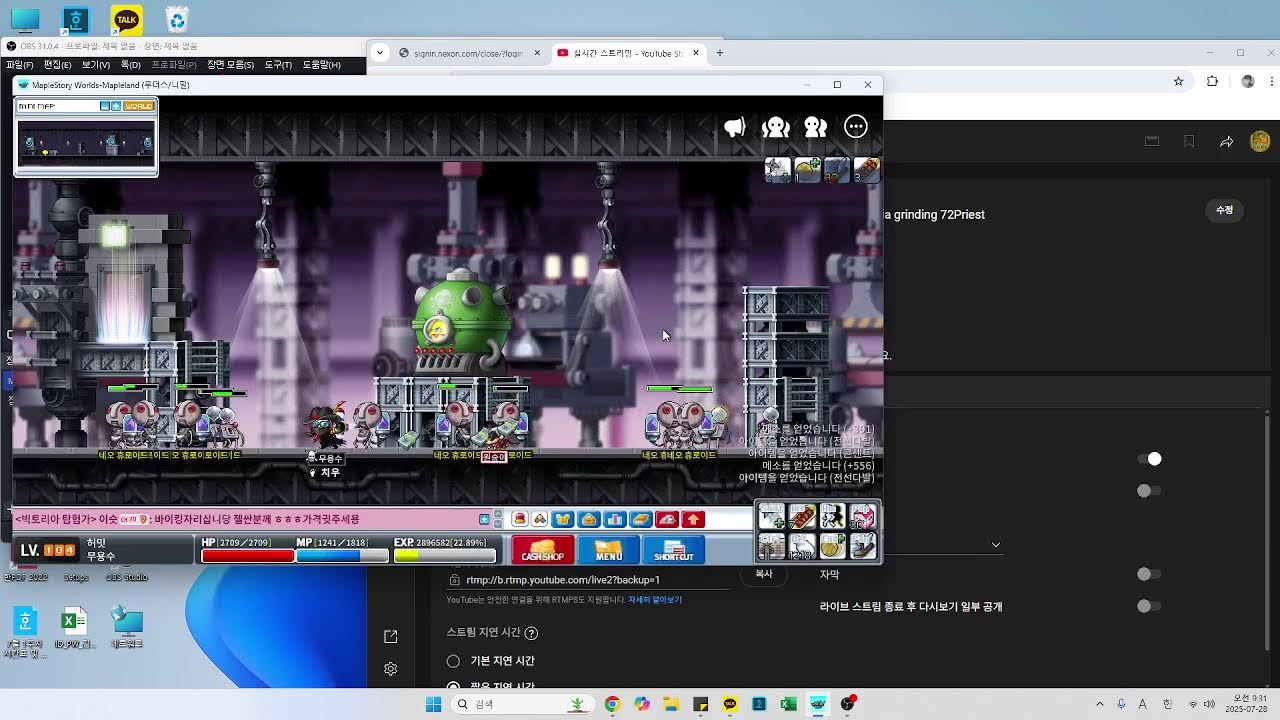This screenshot has height=720, width=1280.
Task: Click the minimap thumbnail view
Action: [86, 145]
